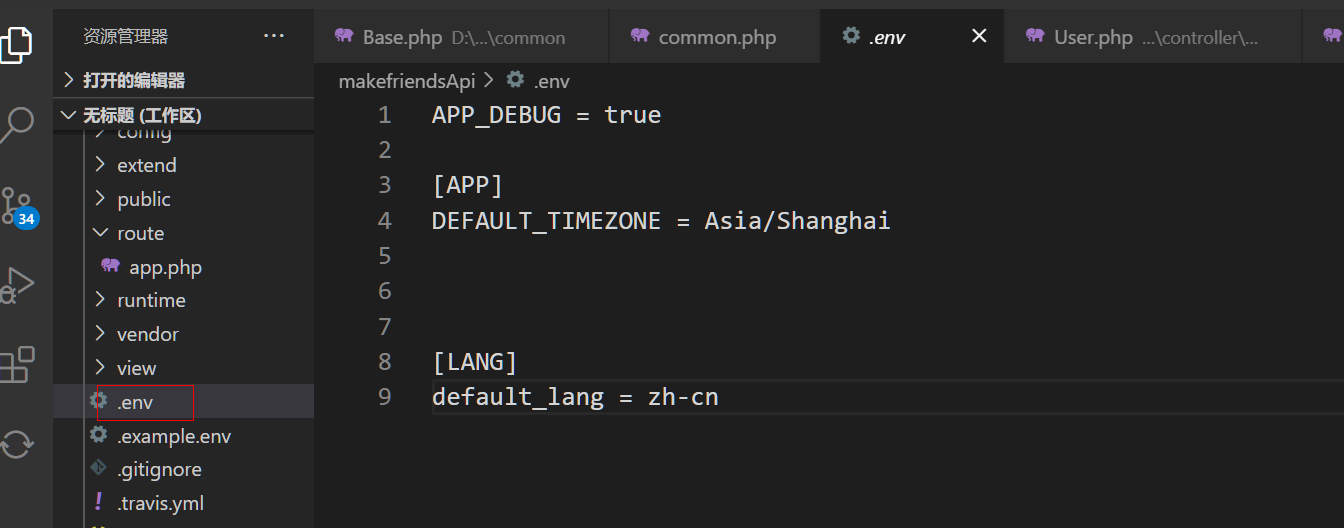The image size is (1344, 528).
Task: Close the .env editor tab
Action: point(979,36)
